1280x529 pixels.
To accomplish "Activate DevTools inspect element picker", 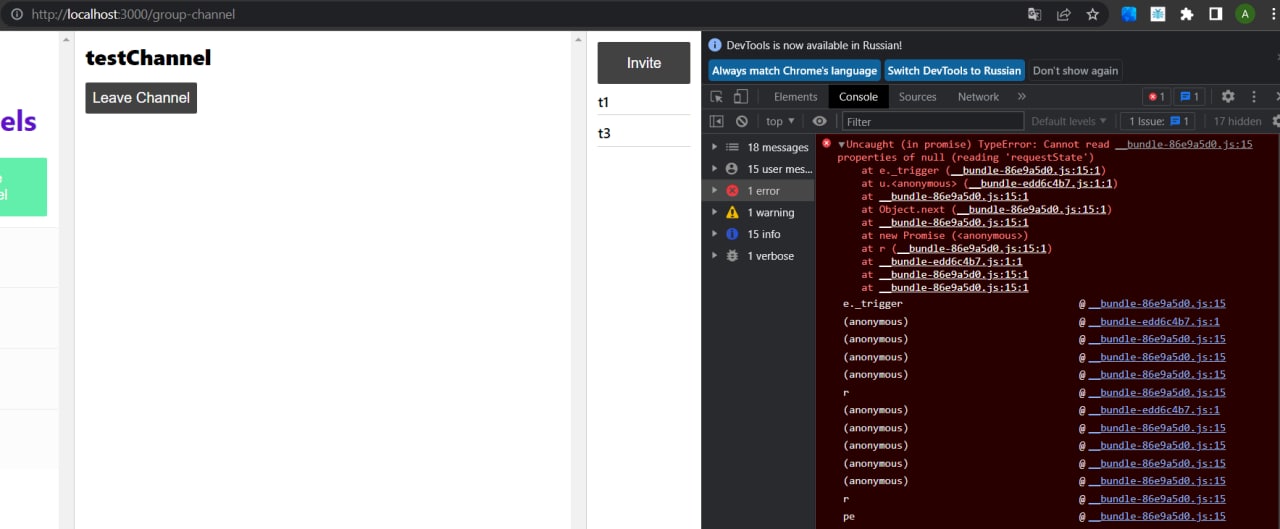I will click(717, 97).
